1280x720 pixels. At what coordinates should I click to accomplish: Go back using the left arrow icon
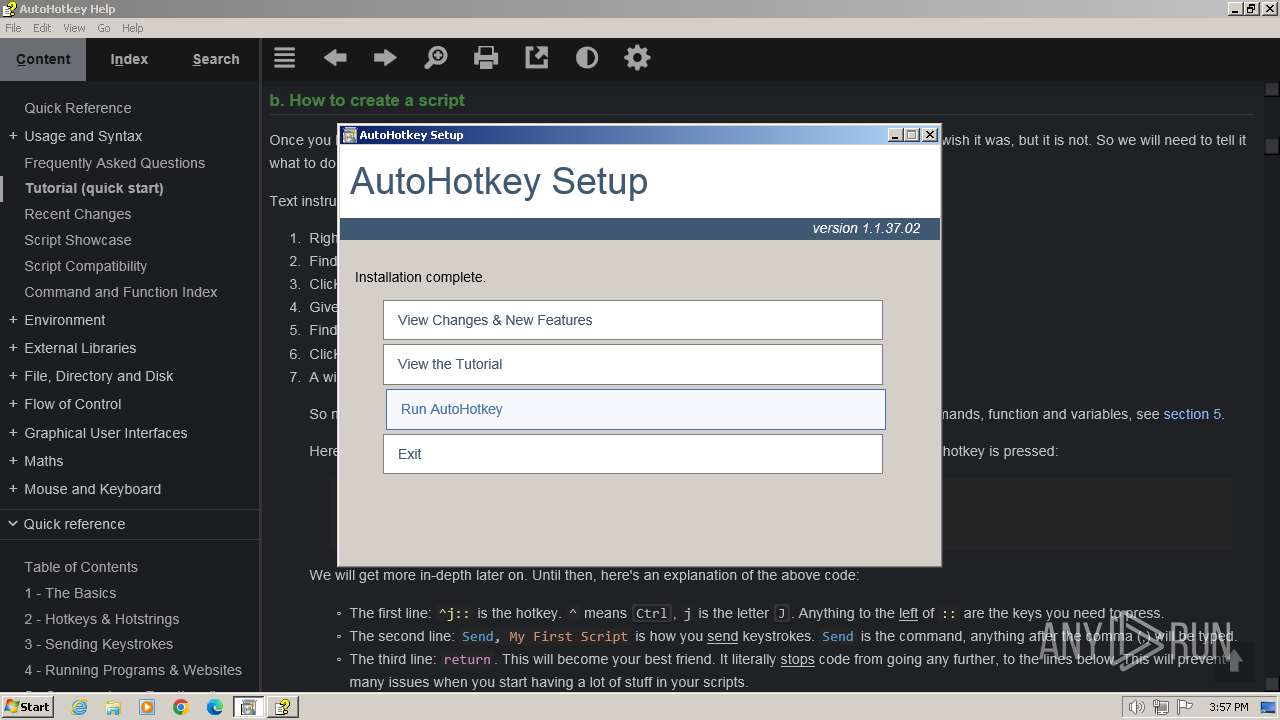point(335,58)
